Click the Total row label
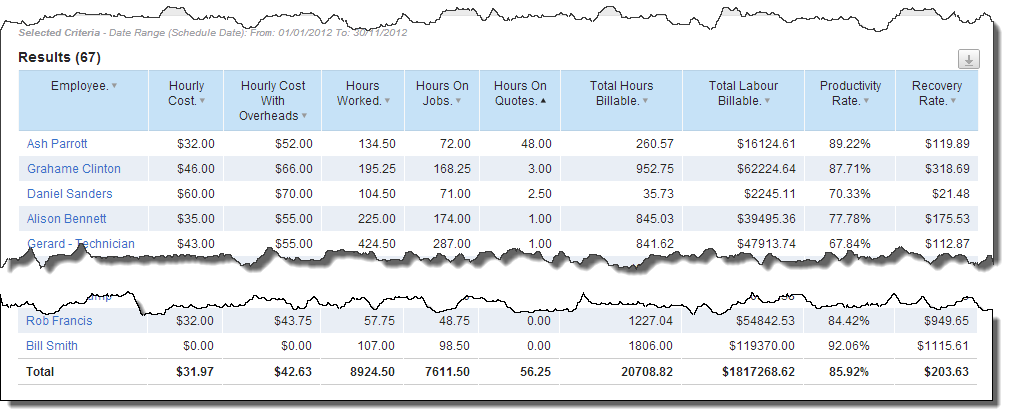 coord(40,371)
